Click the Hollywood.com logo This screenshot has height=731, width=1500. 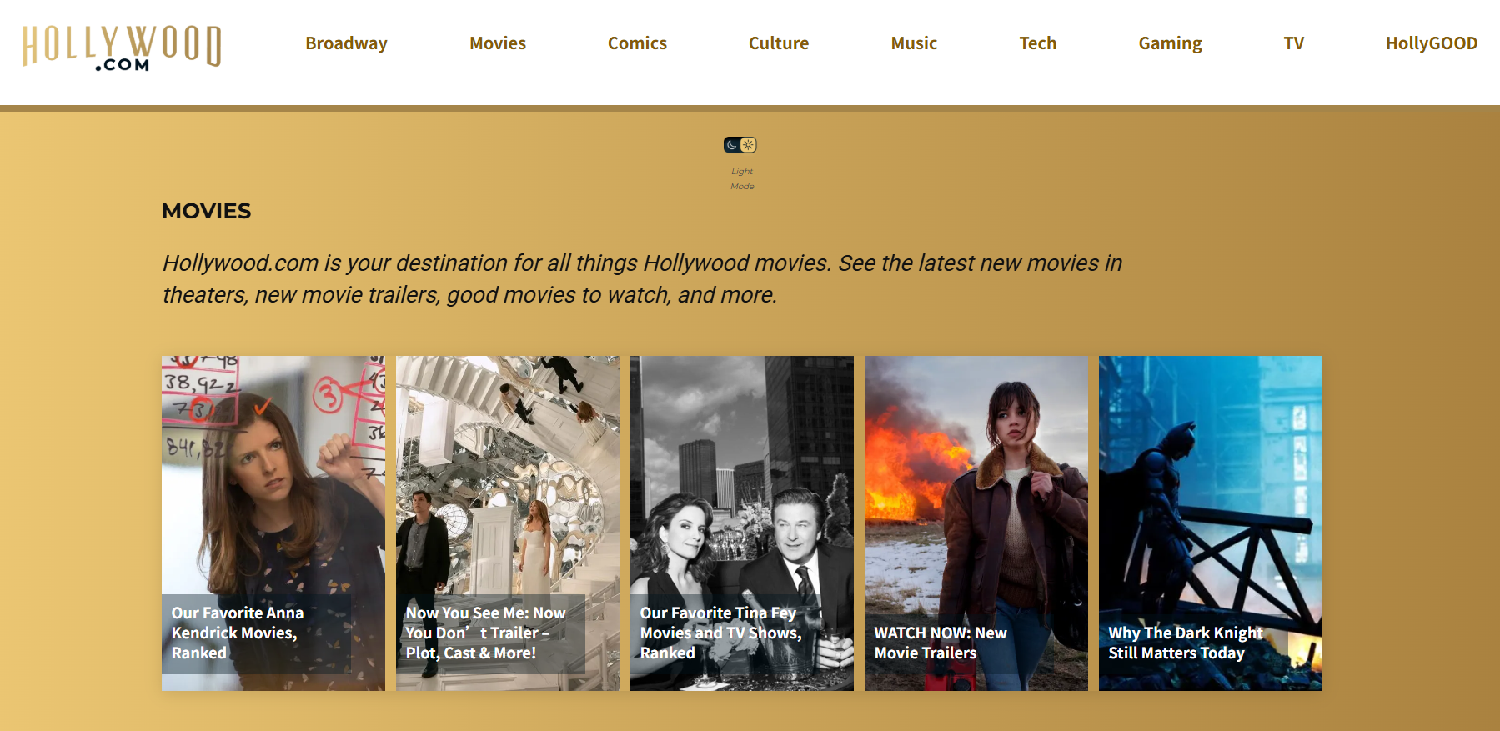pyautogui.click(x=122, y=47)
